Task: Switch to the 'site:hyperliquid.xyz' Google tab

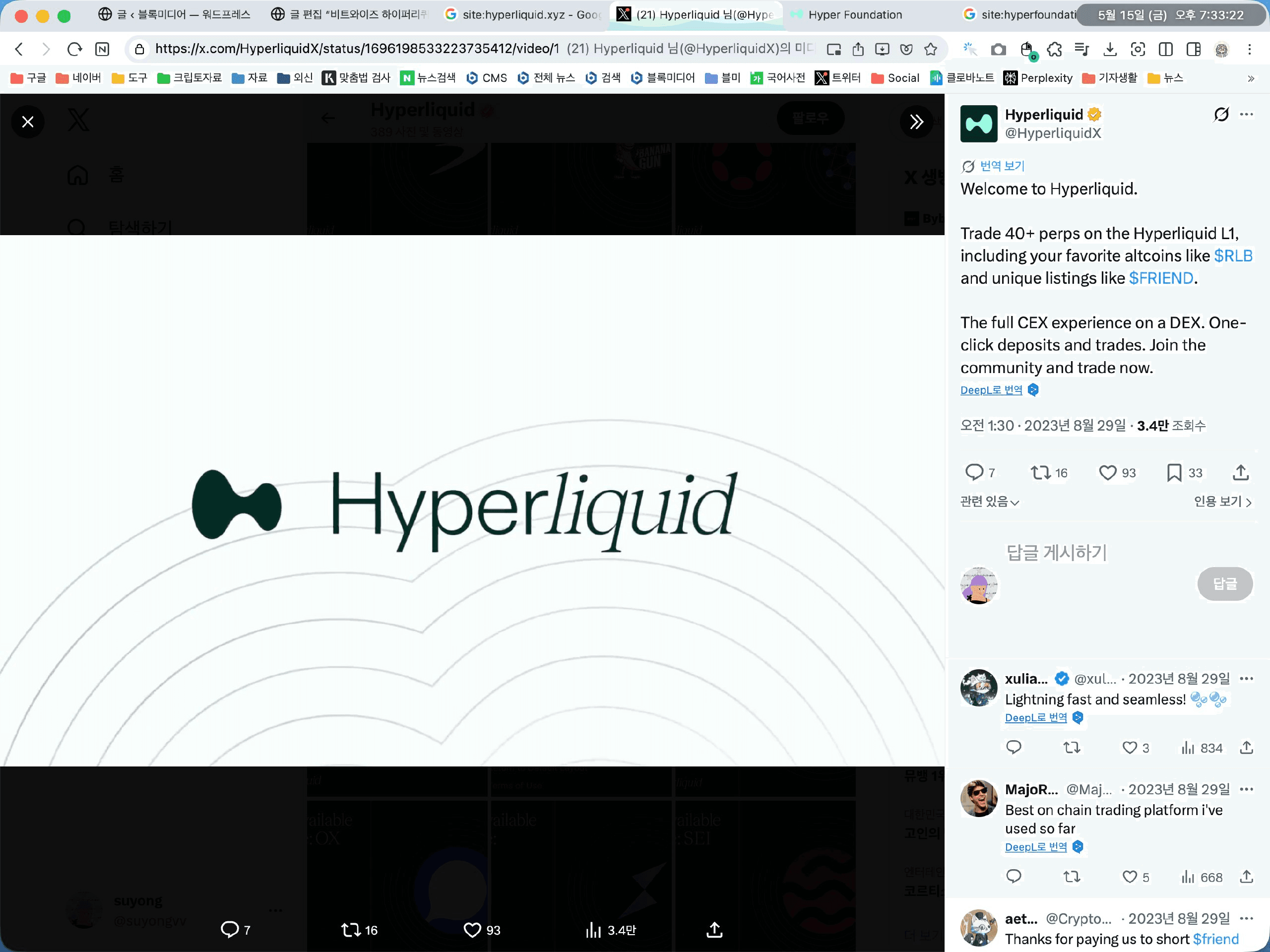Action: [x=523, y=14]
